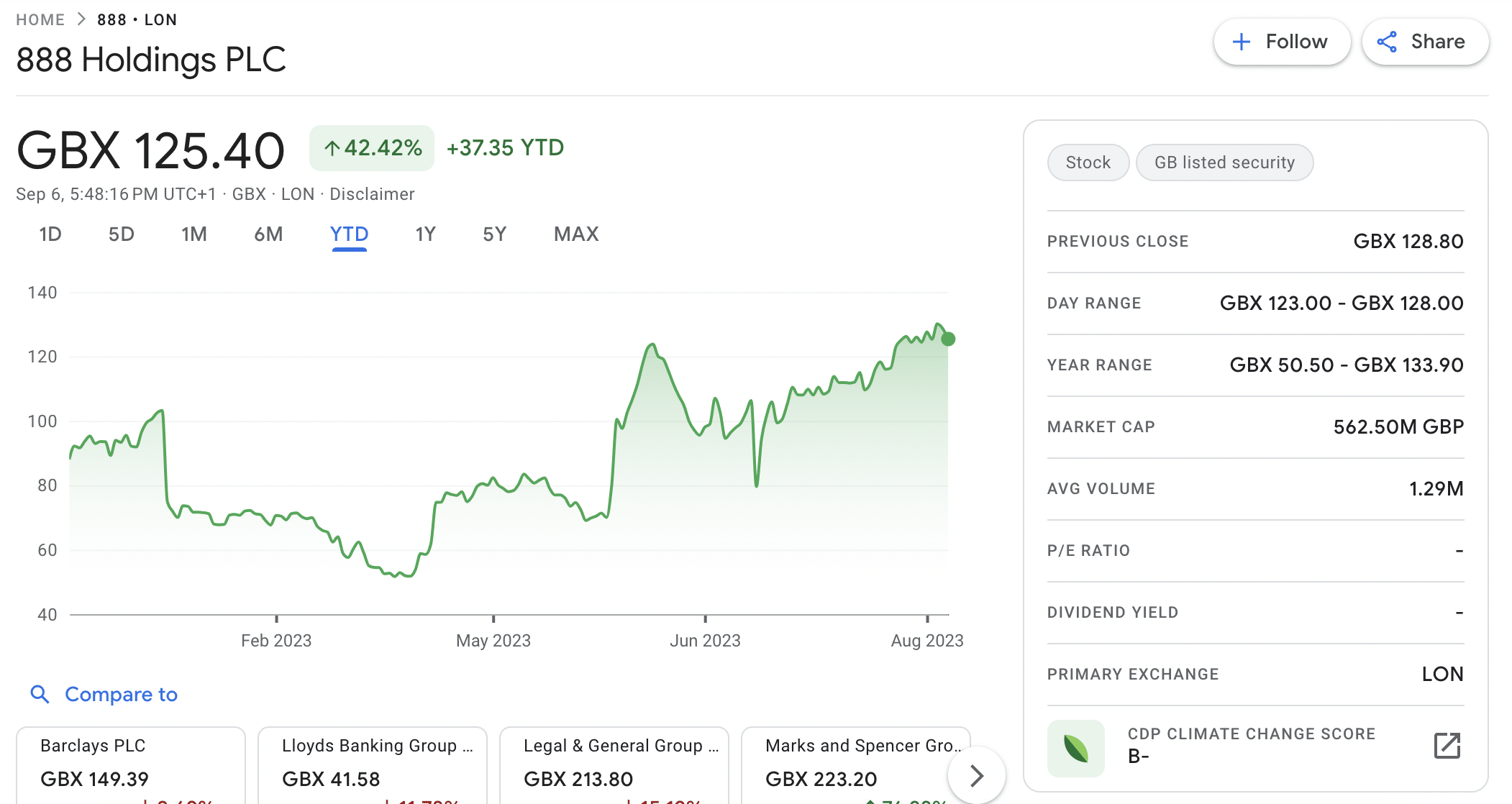
Task: Click the AVG VOLUME value 1.29M
Action: (x=1436, y=488)
